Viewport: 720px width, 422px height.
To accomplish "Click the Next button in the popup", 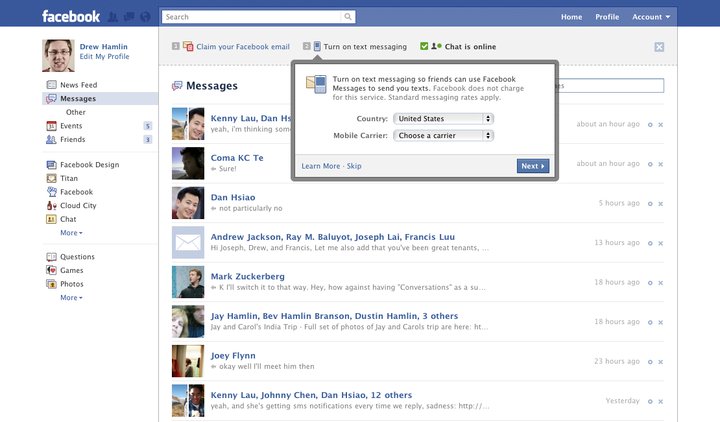I will (x=532, y=166).
